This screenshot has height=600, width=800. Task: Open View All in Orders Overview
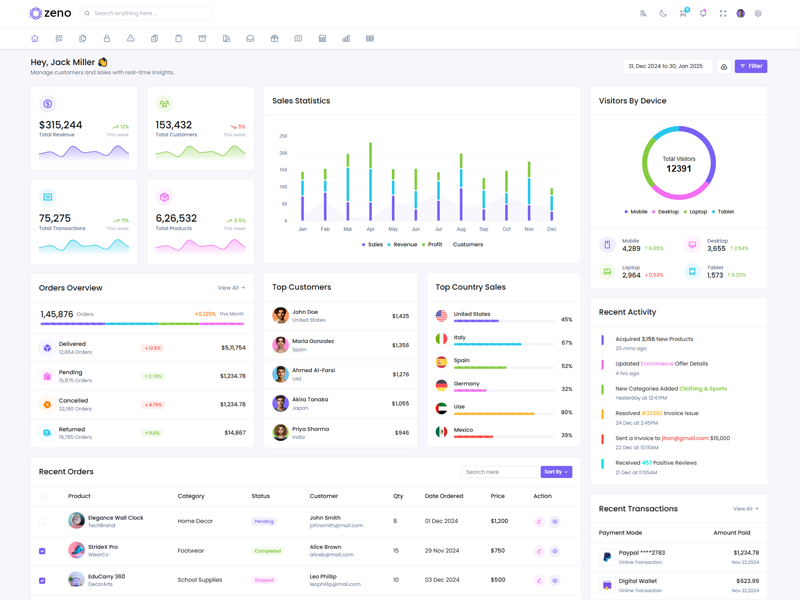(x=231, y=288)
